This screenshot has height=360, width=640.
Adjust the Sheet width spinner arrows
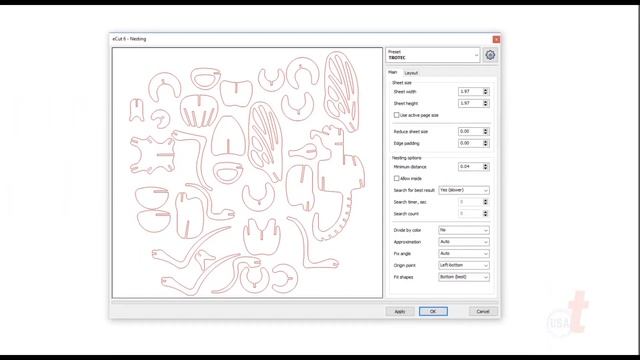[x=486, y=91]
